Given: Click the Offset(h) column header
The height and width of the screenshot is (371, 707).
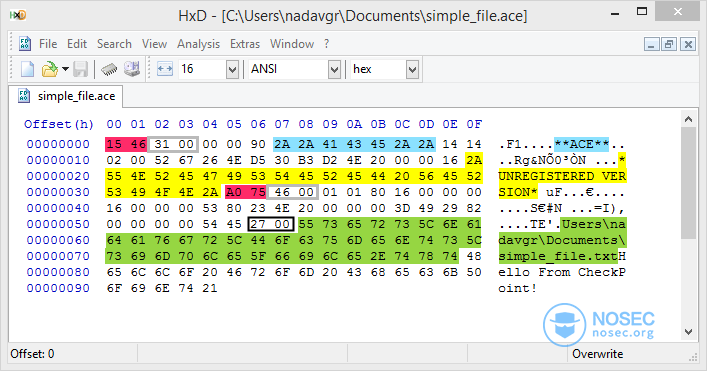Looking at the screenshot, I should [59, 124].
